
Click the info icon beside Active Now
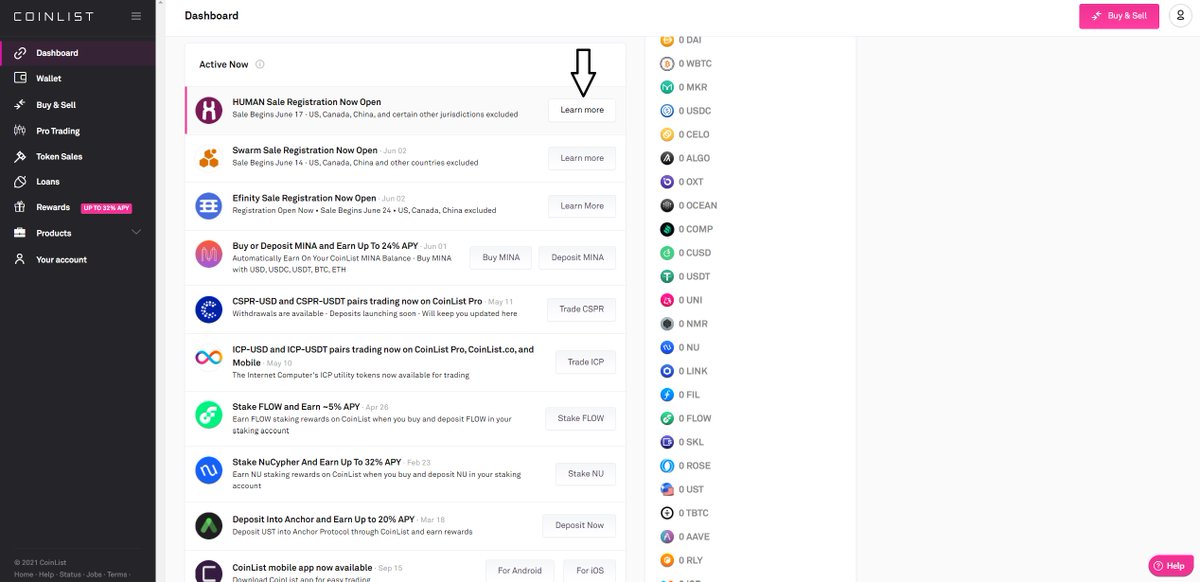click(x=260, y=64)
